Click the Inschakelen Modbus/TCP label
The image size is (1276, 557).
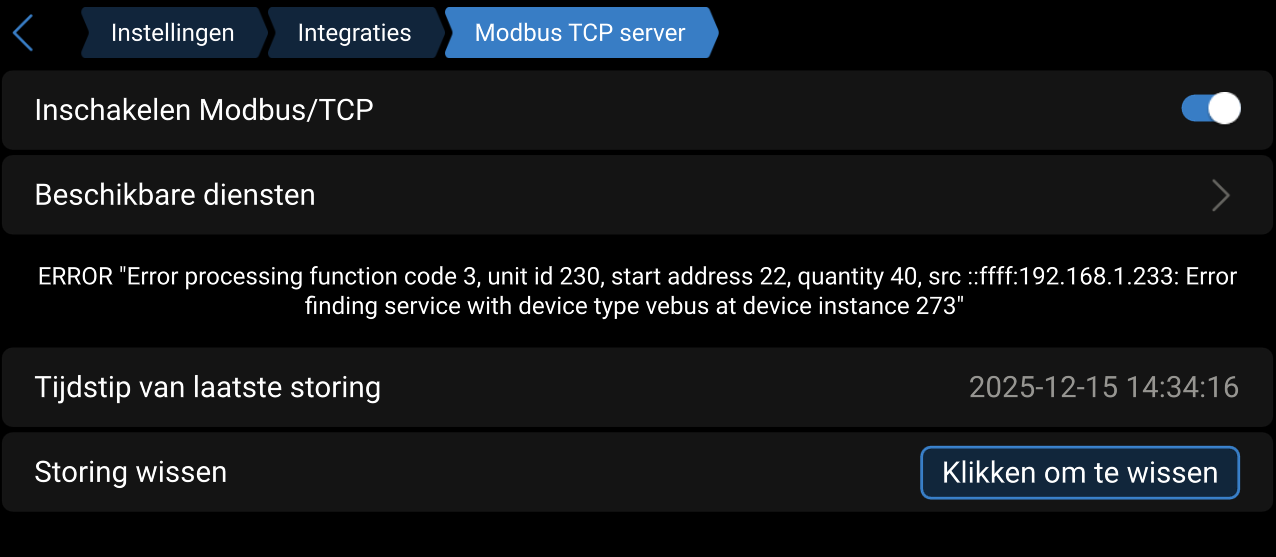point(204,110)
